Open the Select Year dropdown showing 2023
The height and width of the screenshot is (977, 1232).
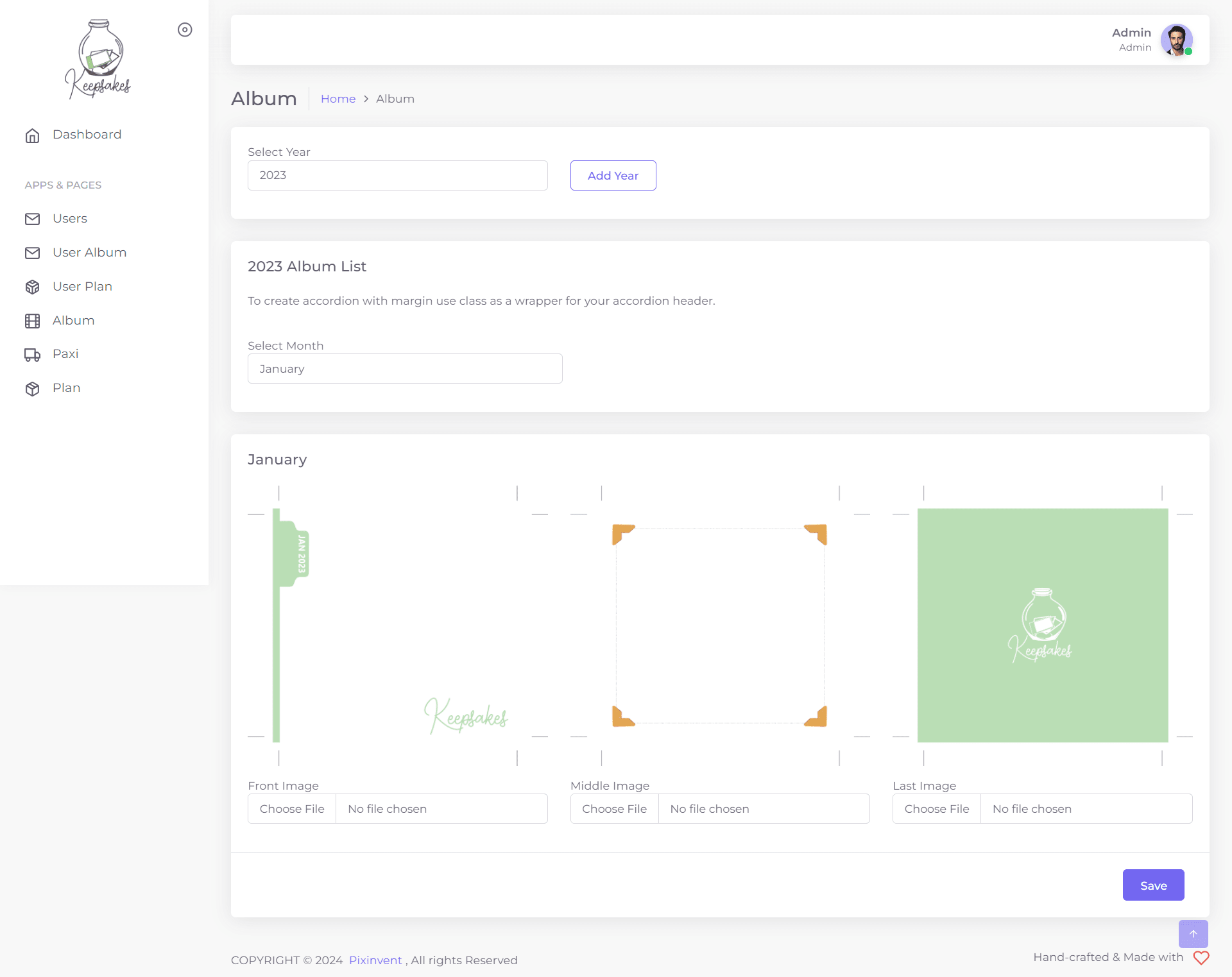pyautogui.click(x=397, y=175)
